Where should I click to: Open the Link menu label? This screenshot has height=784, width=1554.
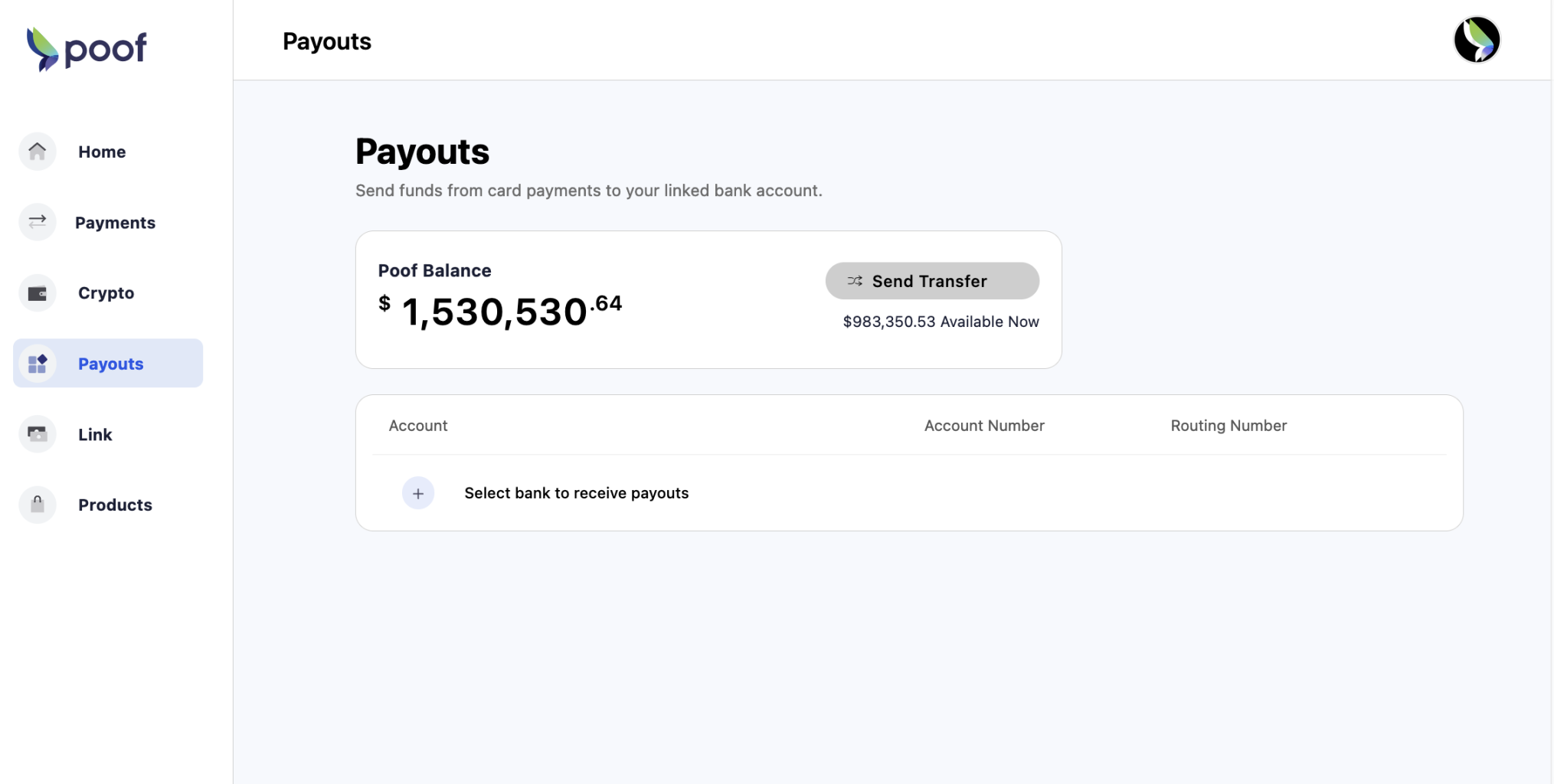tap(95, 434)
